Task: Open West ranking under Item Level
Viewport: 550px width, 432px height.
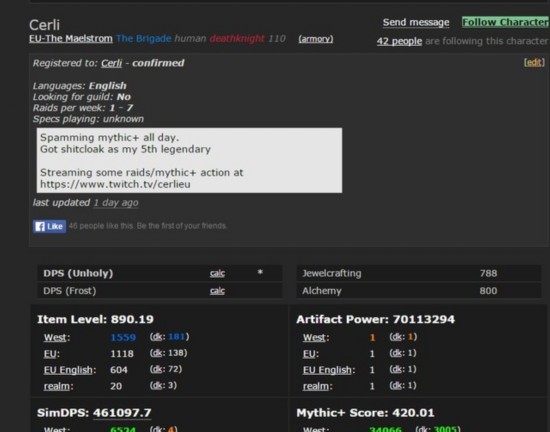Action: pyautogui.click(x=55, y=338)
